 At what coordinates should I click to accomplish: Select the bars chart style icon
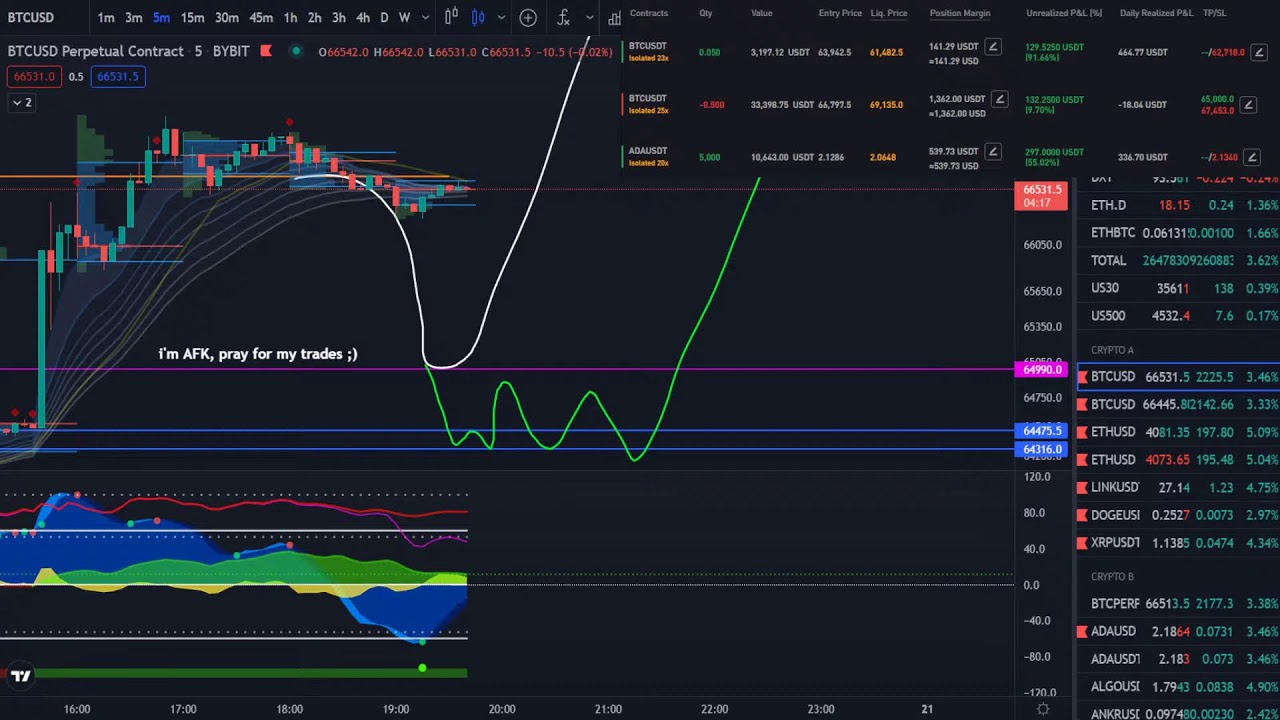point(451,17)
